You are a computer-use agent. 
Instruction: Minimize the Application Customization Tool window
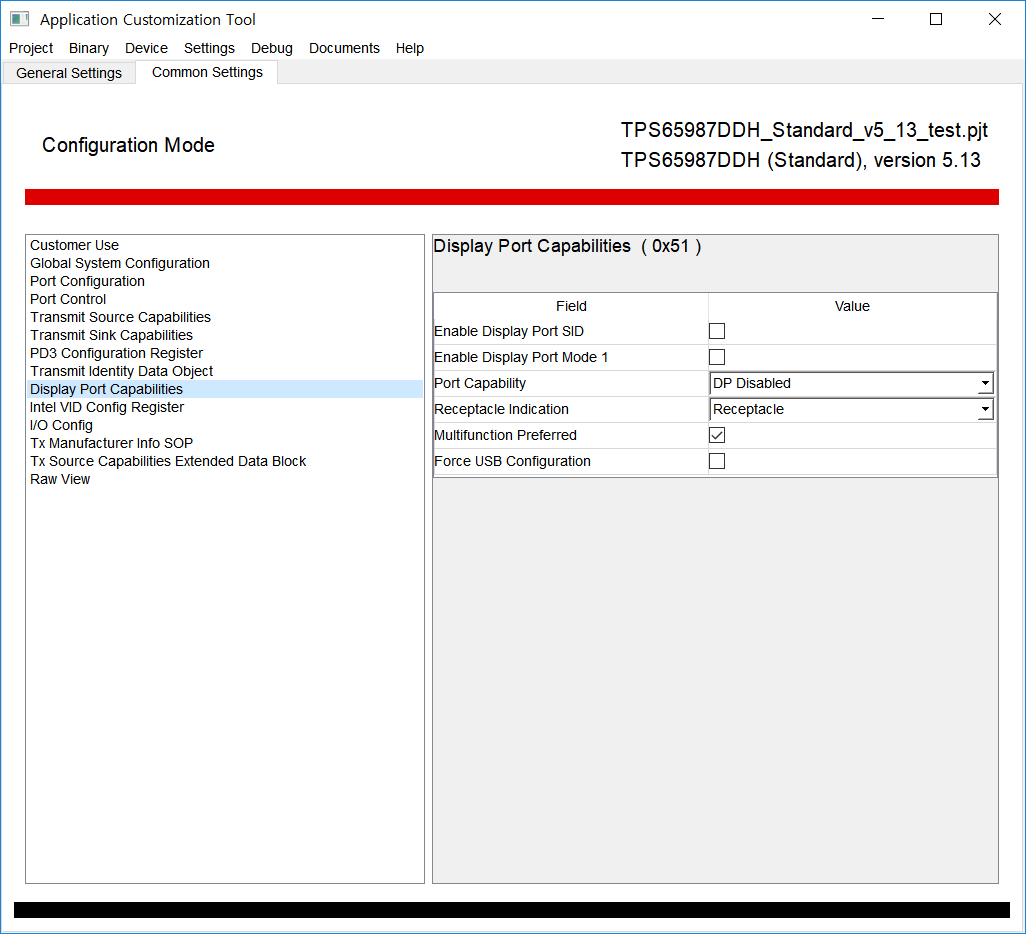click(878, 19)
